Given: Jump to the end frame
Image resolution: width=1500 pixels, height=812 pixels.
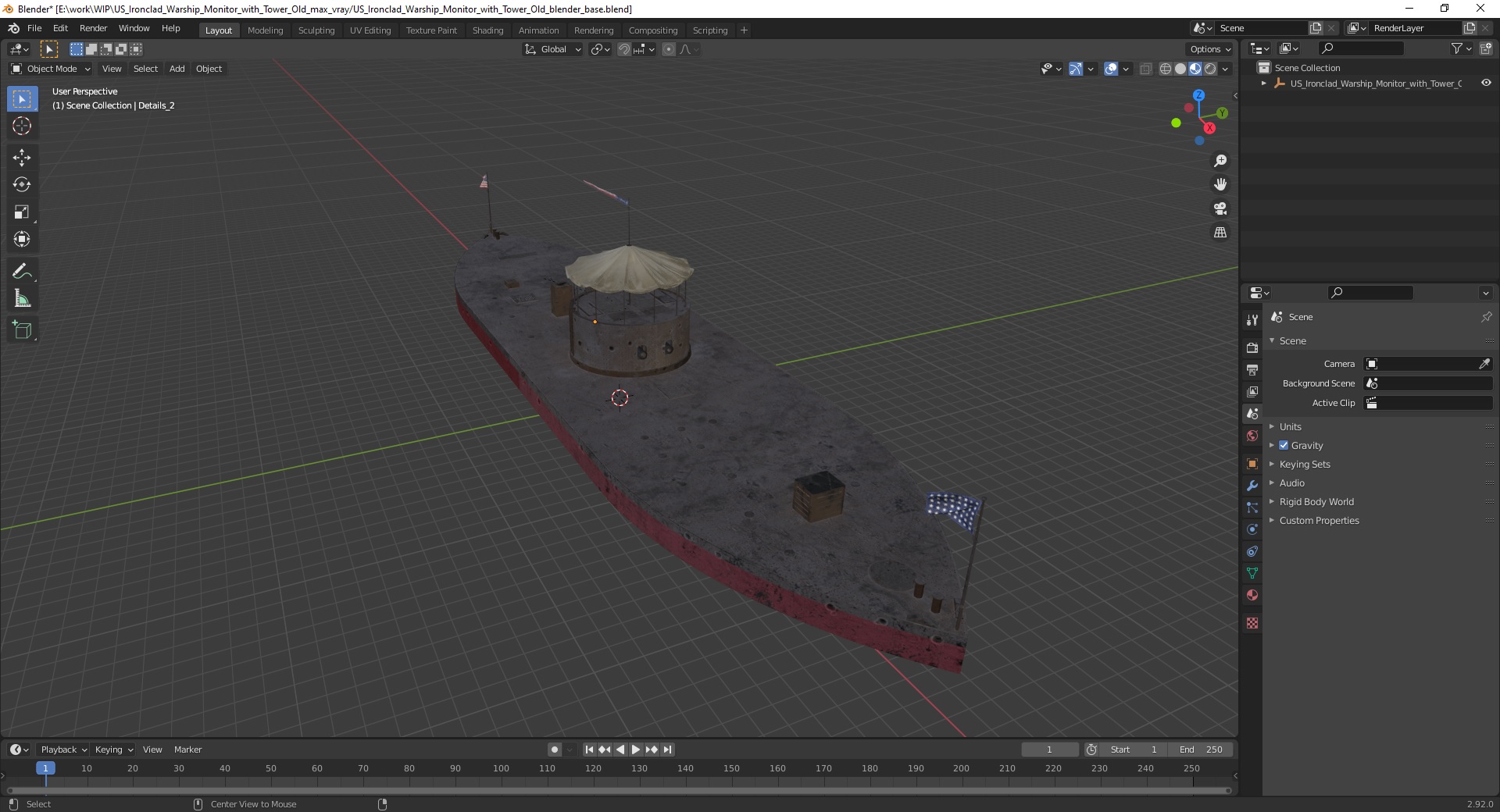Looking at the screenshot, I should [x=667, y=750].
